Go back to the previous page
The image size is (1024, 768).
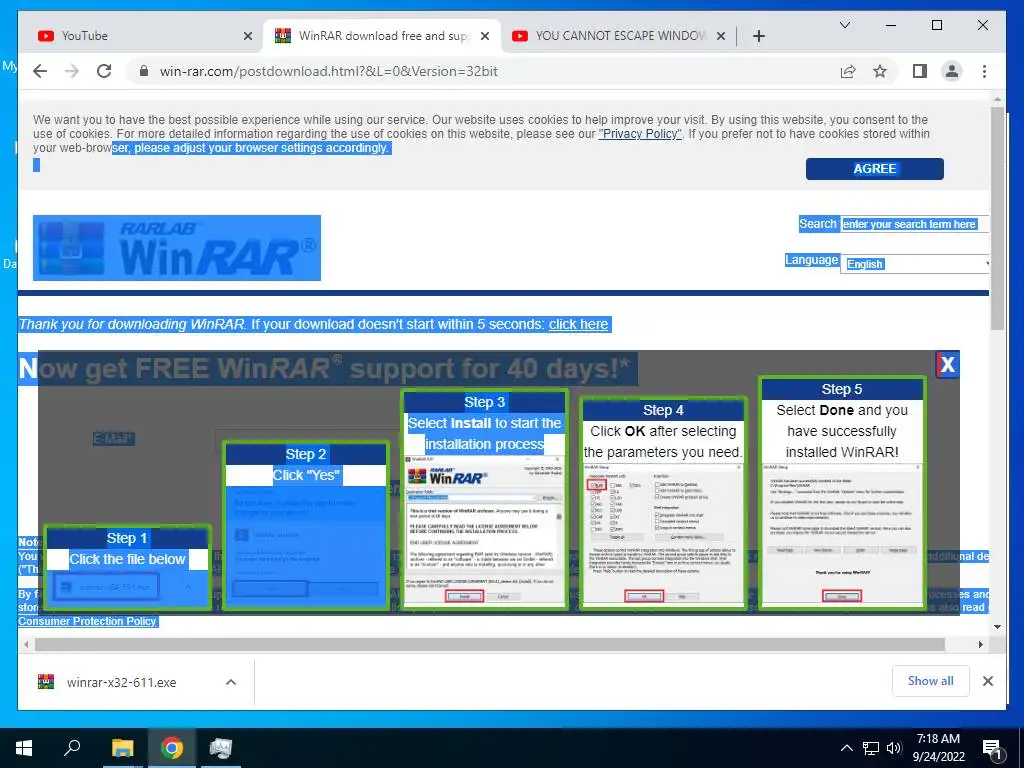(x=40, y=71)
